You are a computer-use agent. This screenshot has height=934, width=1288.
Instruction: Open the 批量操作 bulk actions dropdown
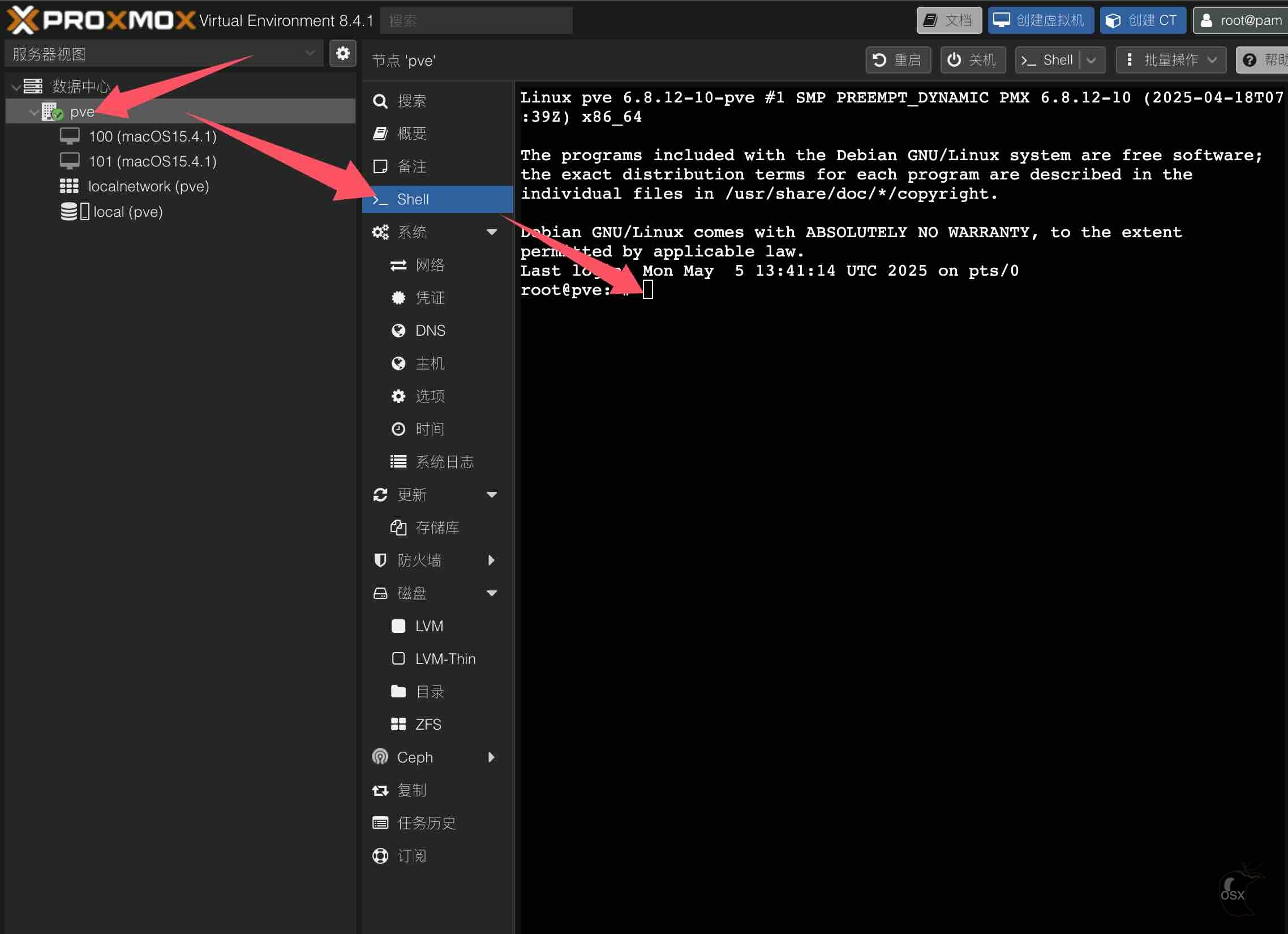coord(1171,59)
